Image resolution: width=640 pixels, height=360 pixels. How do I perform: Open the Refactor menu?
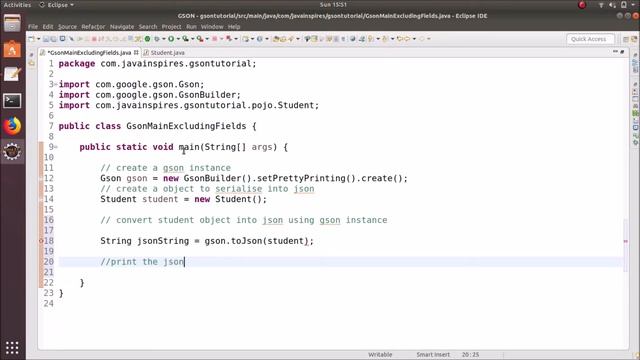pos(93,27)
